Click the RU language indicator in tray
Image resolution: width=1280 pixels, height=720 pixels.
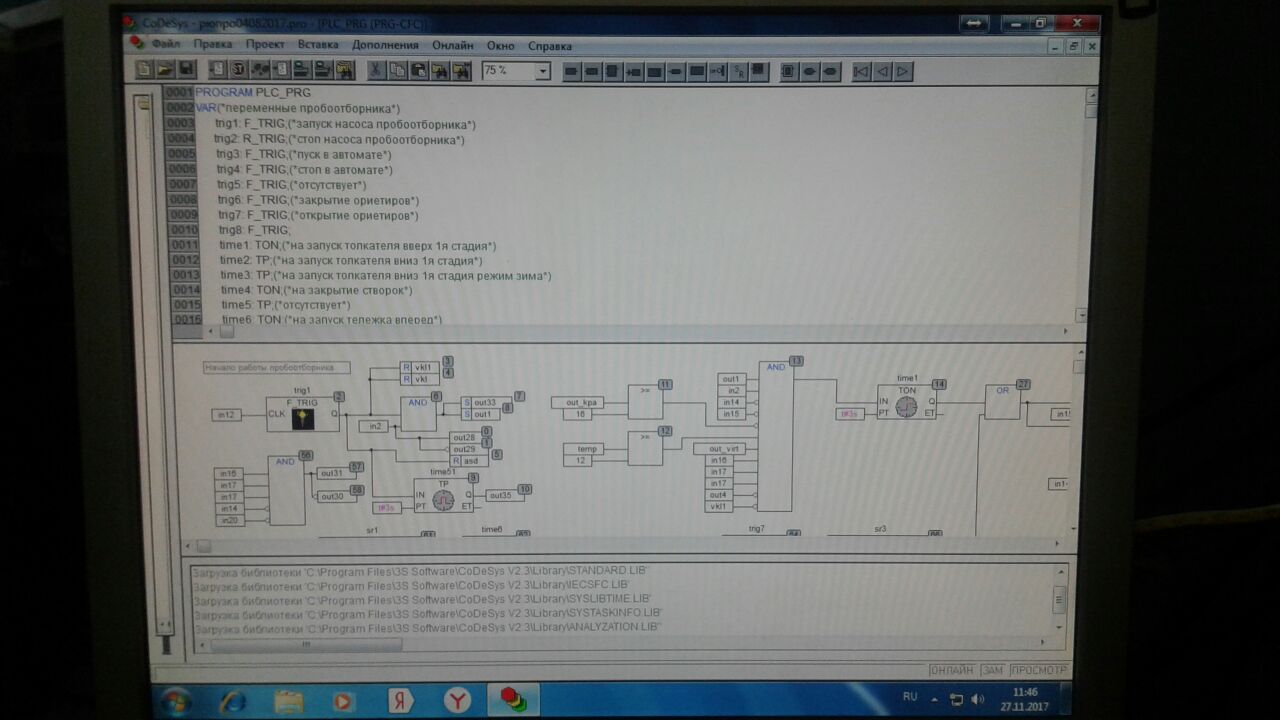[x=910, y=696]
